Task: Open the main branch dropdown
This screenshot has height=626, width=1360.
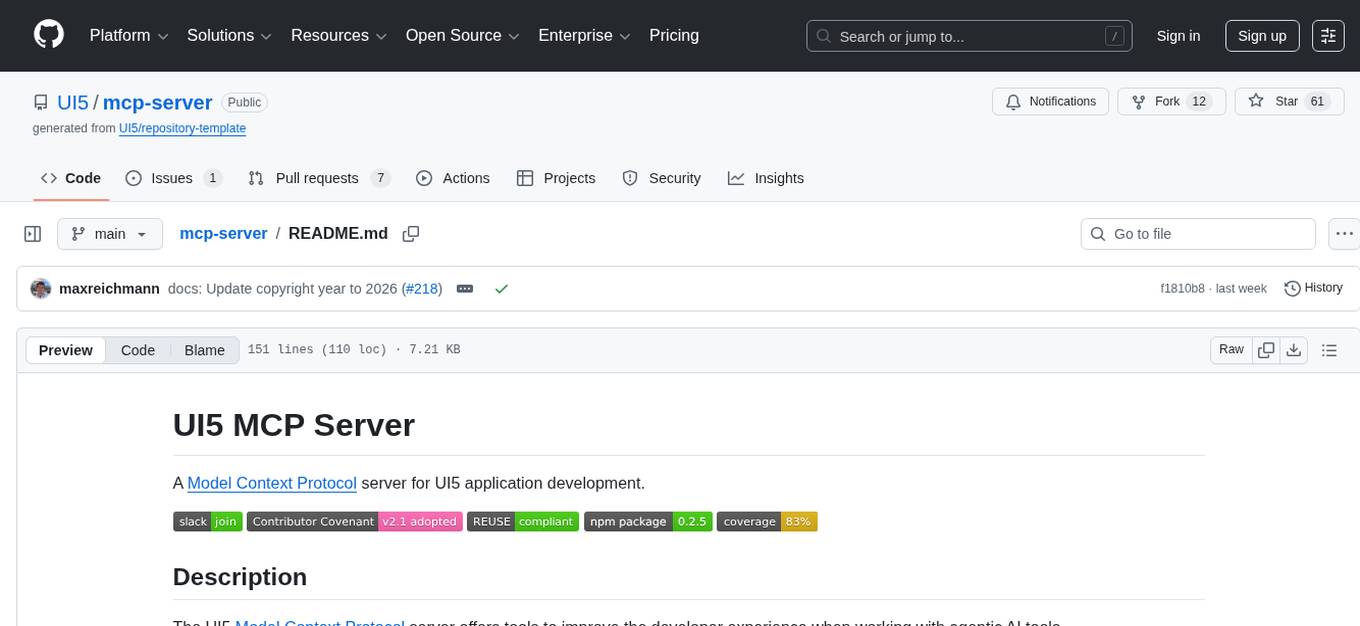Action: point(109,234)
